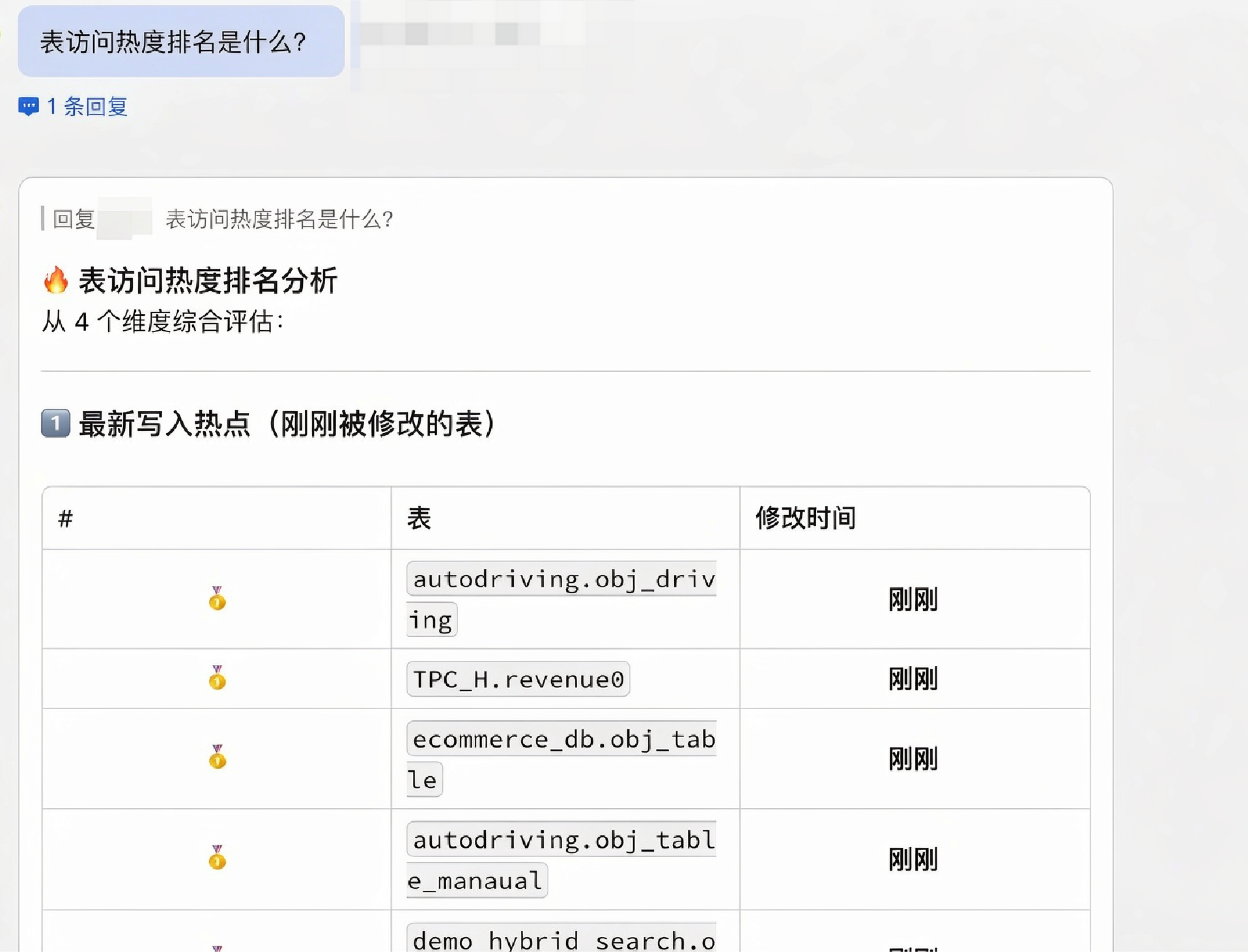Click table name ecommerce_db.obj_table
The height and width of the screenshot is (952, 1248).
pos(561,759)
